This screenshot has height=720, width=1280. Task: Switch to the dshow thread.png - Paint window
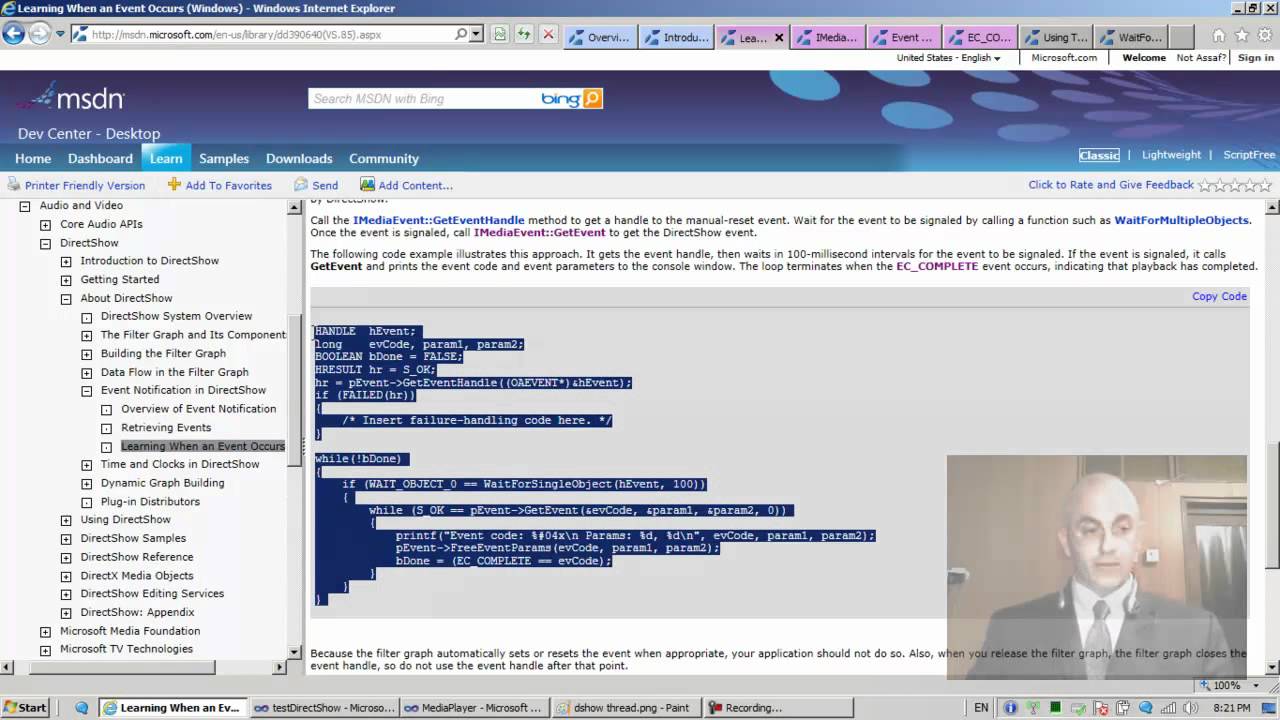click(x=626, y=707)
